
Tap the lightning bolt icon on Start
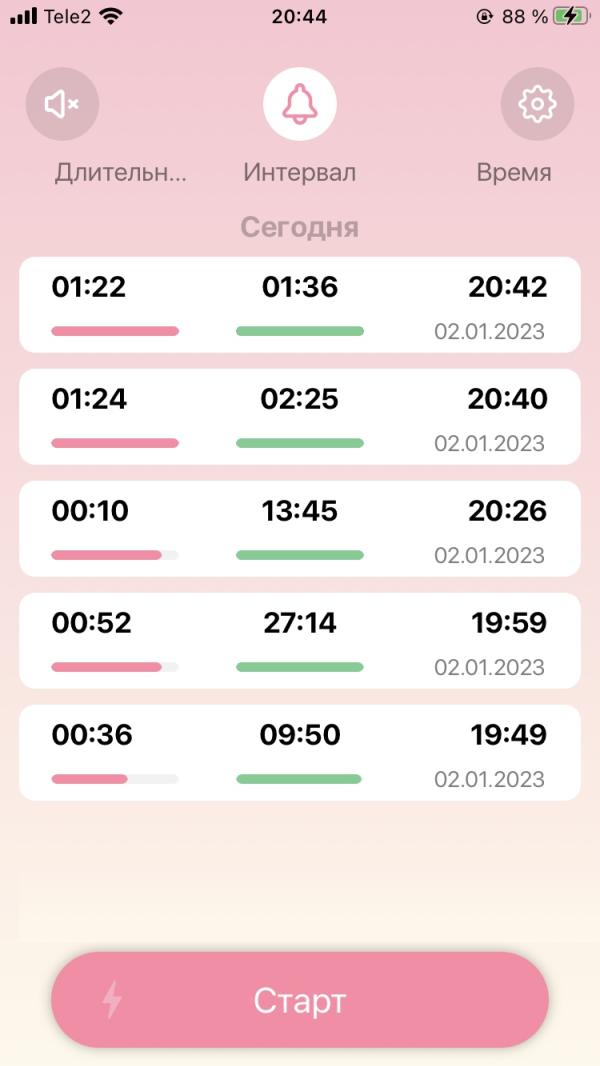[x=112, y=999]
